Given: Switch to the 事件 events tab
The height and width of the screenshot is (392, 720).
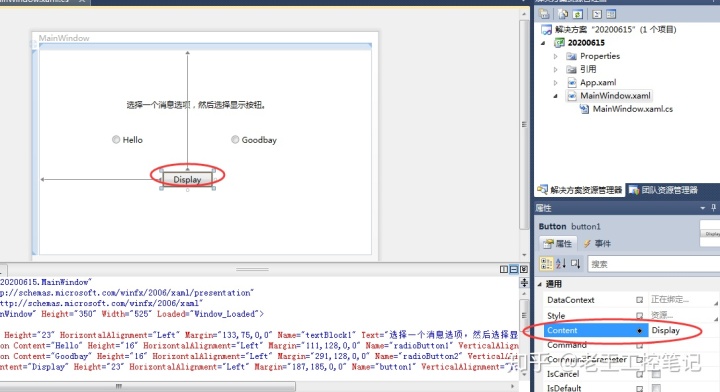Looking at the screenshot, I should point(597,243).
